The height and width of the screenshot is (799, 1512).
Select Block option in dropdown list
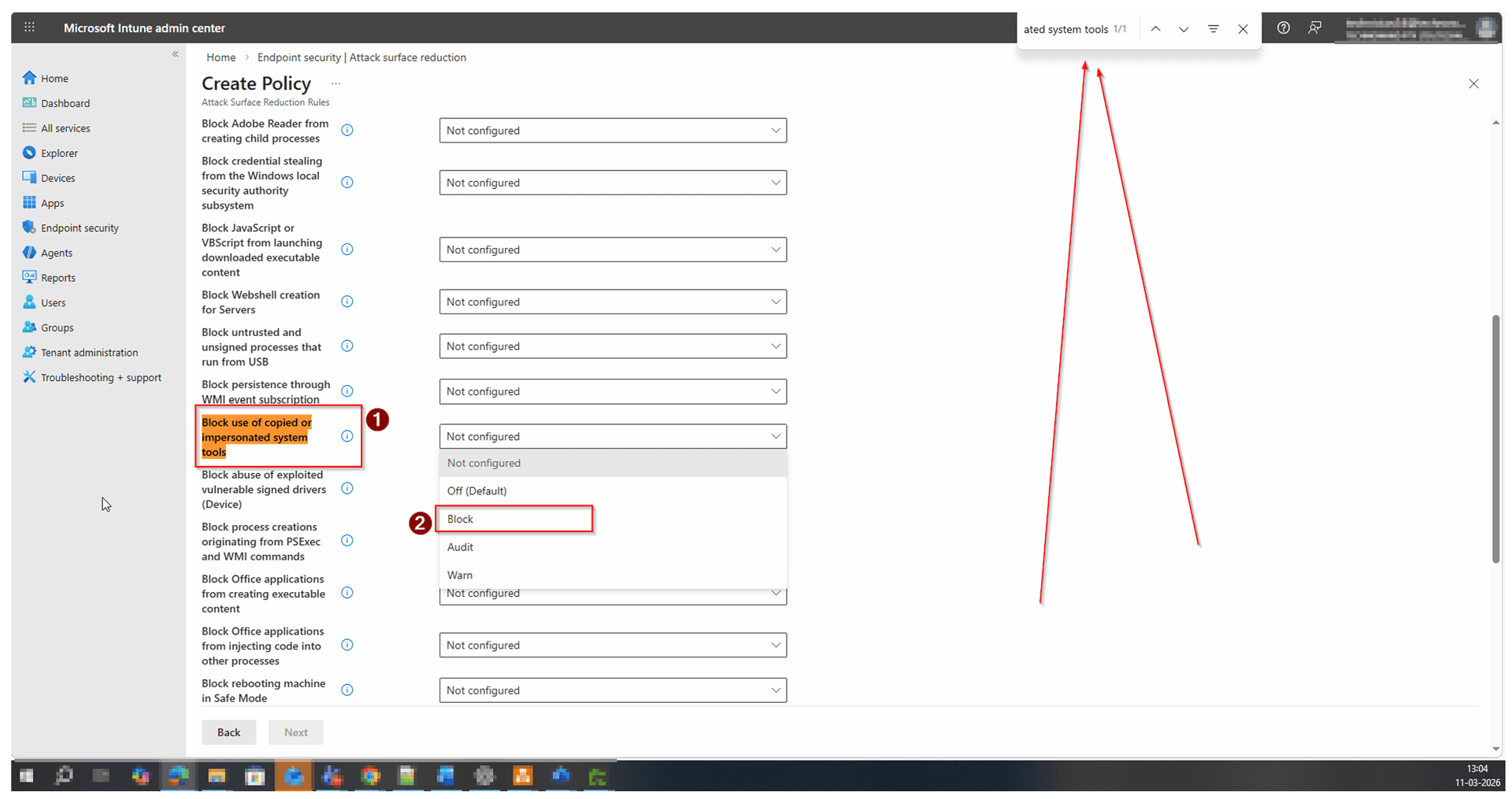(x=613, y=519)
